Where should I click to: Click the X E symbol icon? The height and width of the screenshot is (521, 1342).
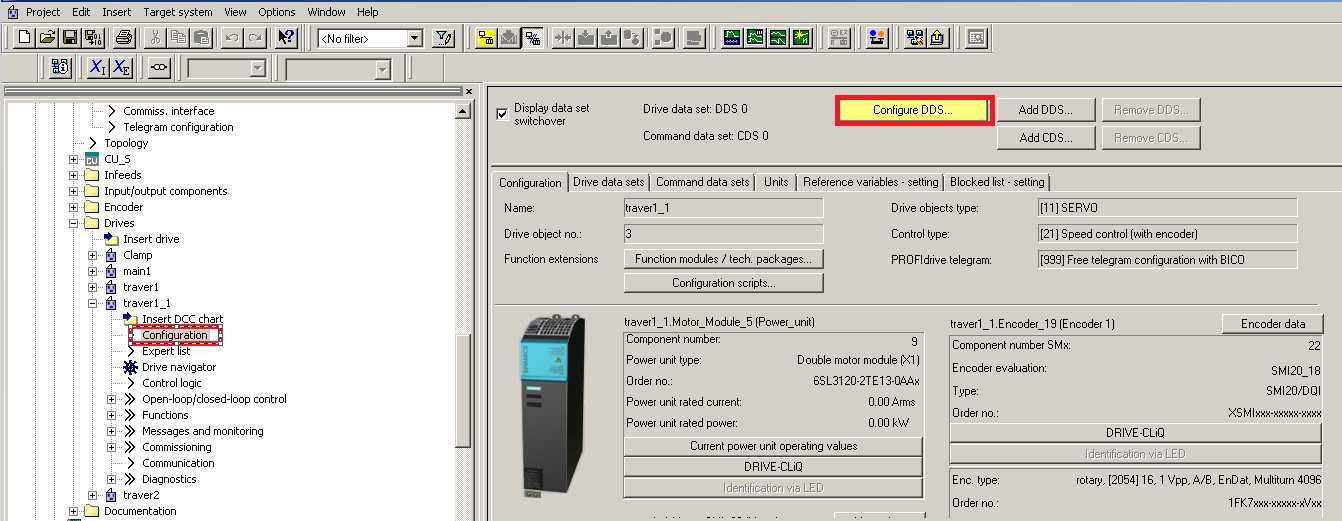(x=121, y=68)
